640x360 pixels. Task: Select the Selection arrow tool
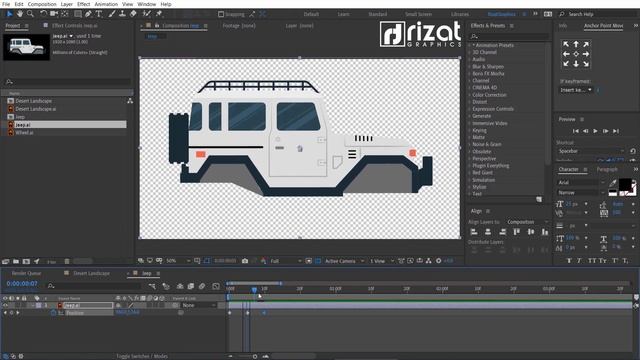click(9, 14)
